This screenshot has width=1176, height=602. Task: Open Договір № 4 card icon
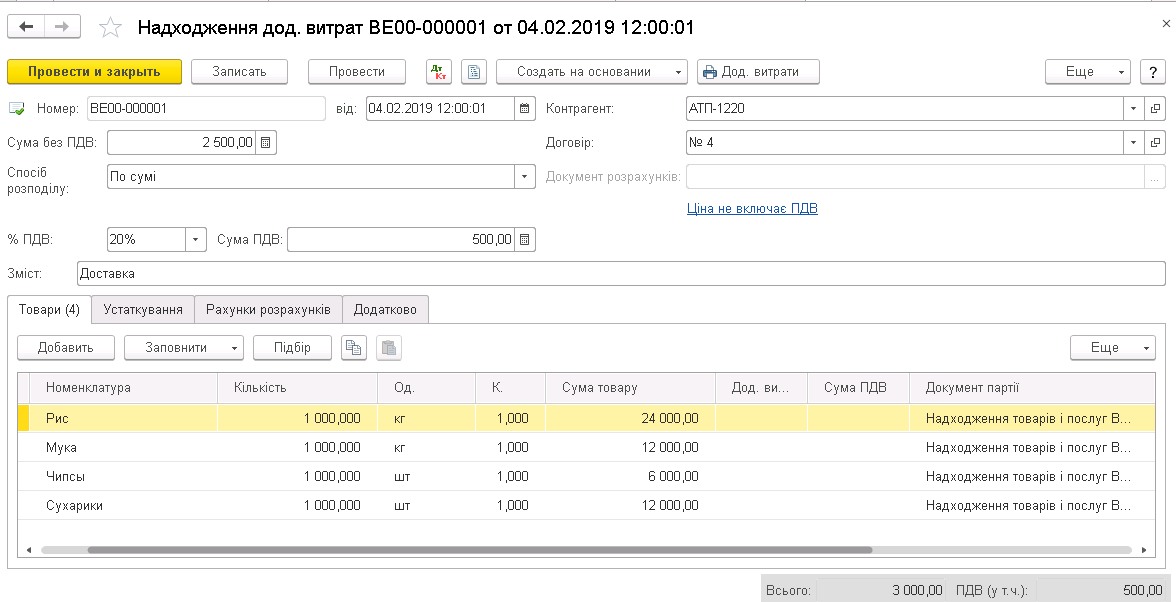coord(1156,142)
